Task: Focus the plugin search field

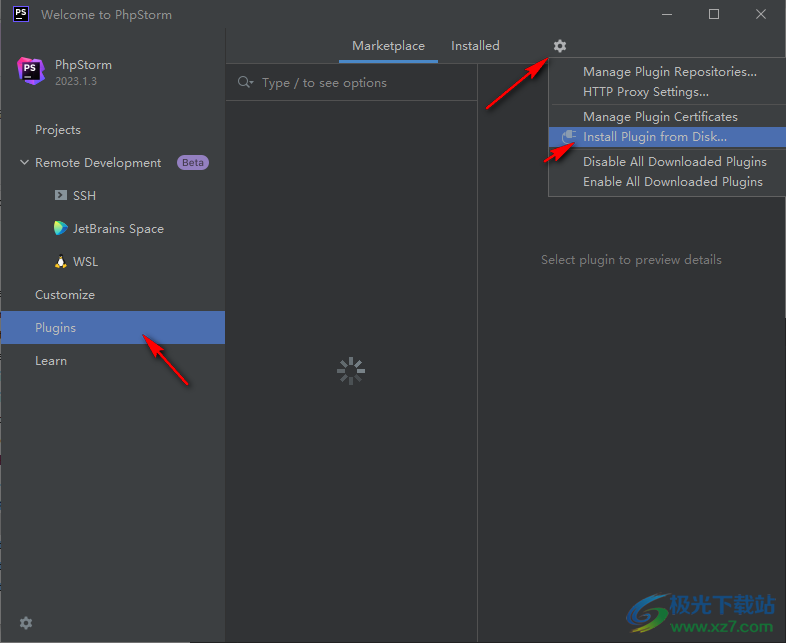Action: 351,82
